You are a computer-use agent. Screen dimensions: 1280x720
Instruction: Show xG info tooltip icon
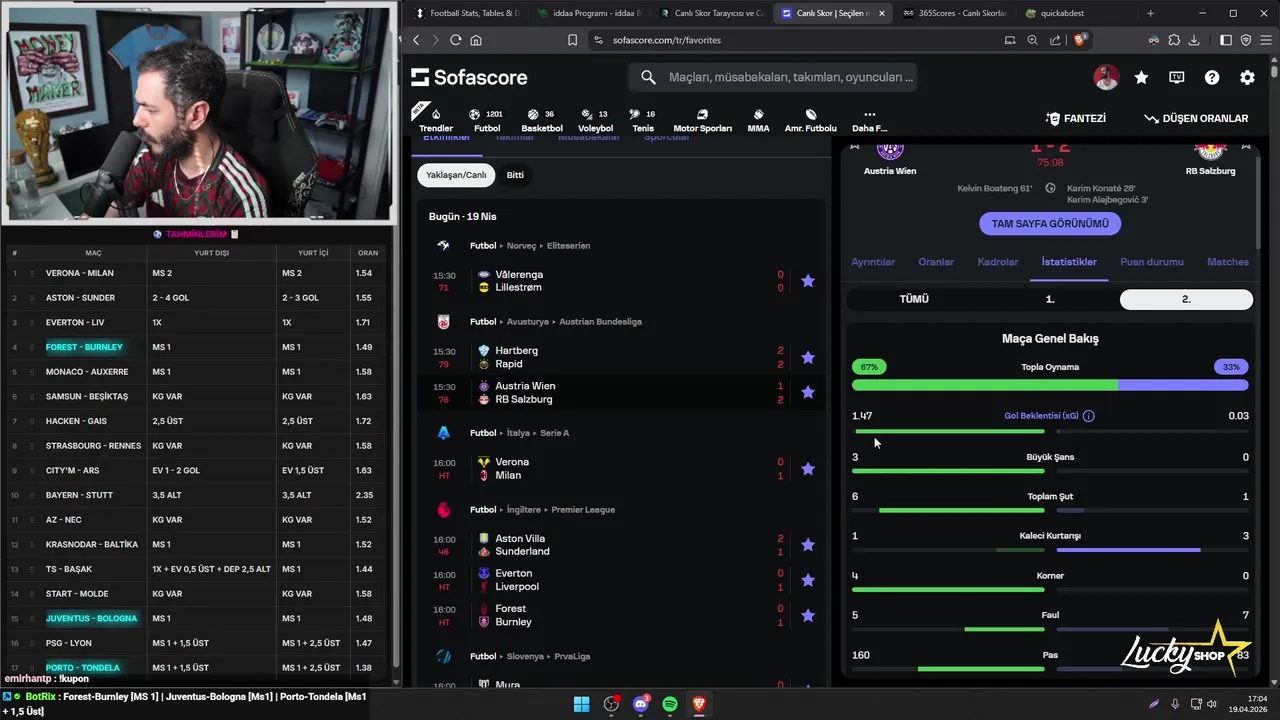1089,416
